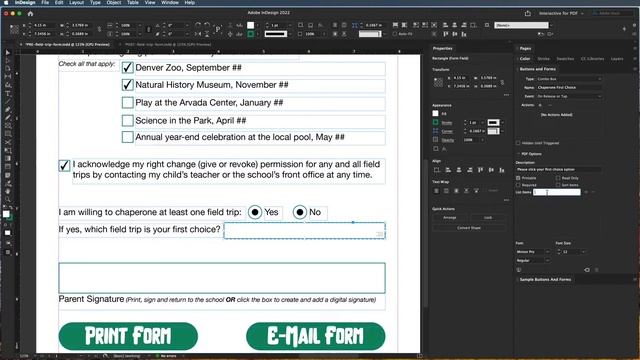
Task: Select the Zoom tool in the toolbox
Action: 8,199
